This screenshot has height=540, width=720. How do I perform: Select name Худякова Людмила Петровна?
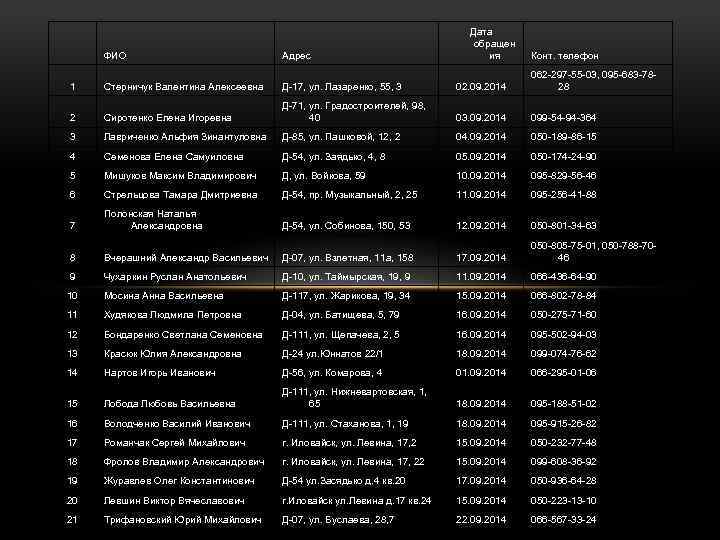[173, 315]
